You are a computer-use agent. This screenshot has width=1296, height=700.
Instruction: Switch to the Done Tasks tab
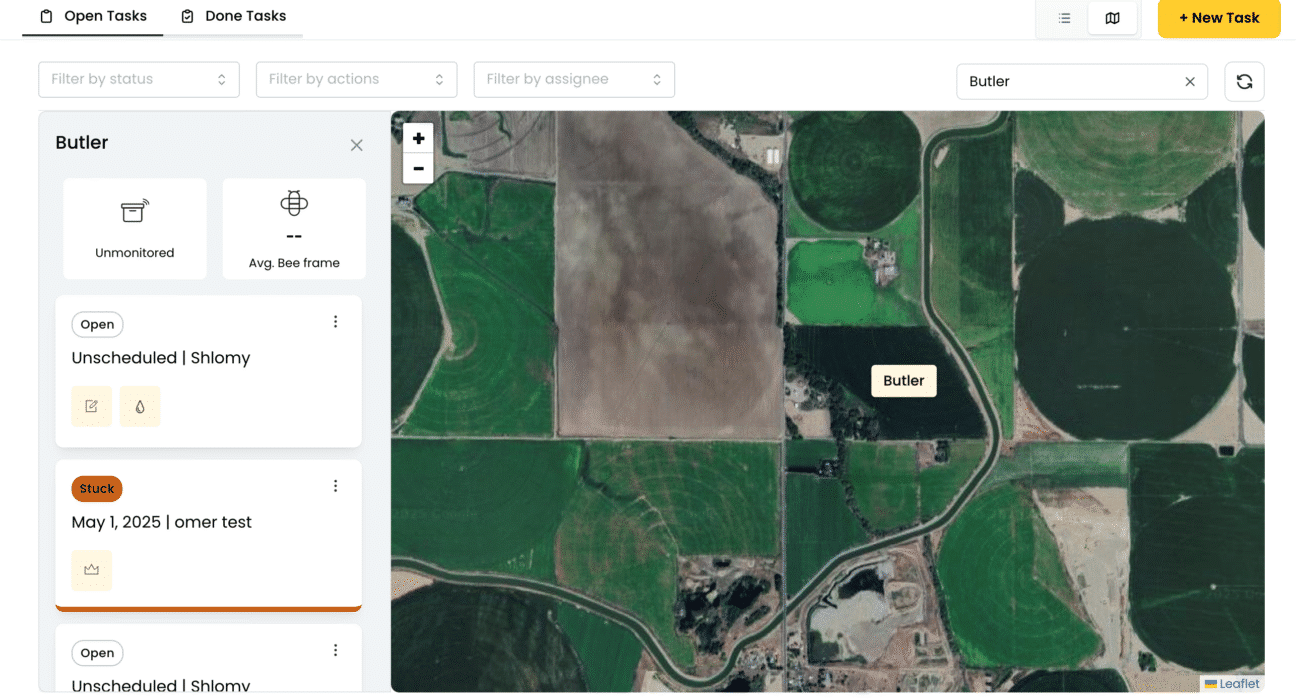233,17
